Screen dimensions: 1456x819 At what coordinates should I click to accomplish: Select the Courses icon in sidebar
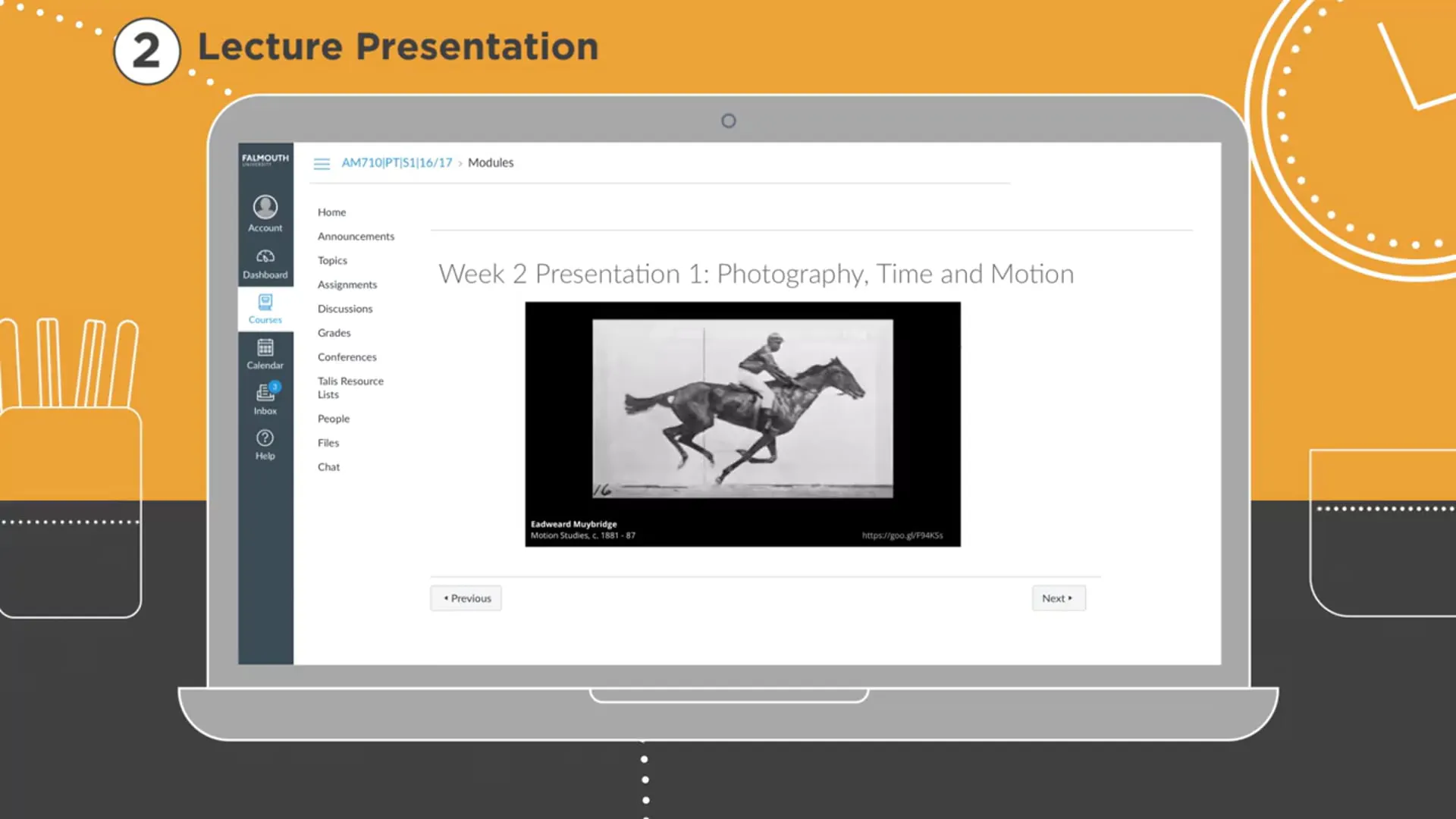tap(265, 303)
